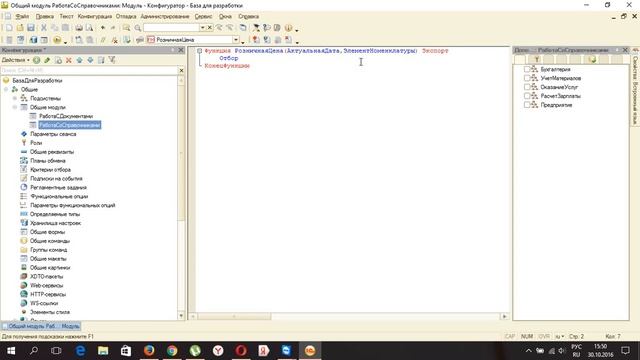Click the green checkmark icon in right panel toolbar
The height and width of the screenshot is (360, 640).
pyautogui.click(x=592, y=60)
